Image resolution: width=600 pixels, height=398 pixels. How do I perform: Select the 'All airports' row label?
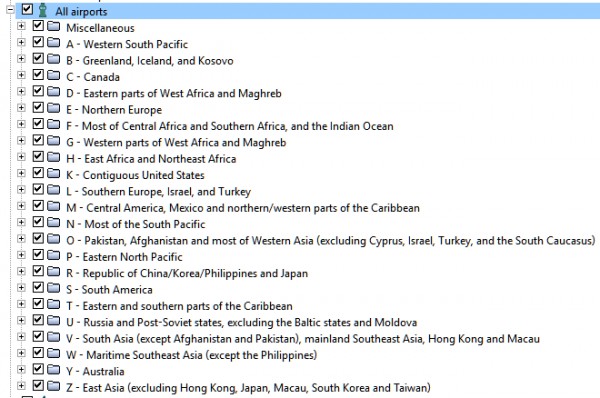coord(81,12)
